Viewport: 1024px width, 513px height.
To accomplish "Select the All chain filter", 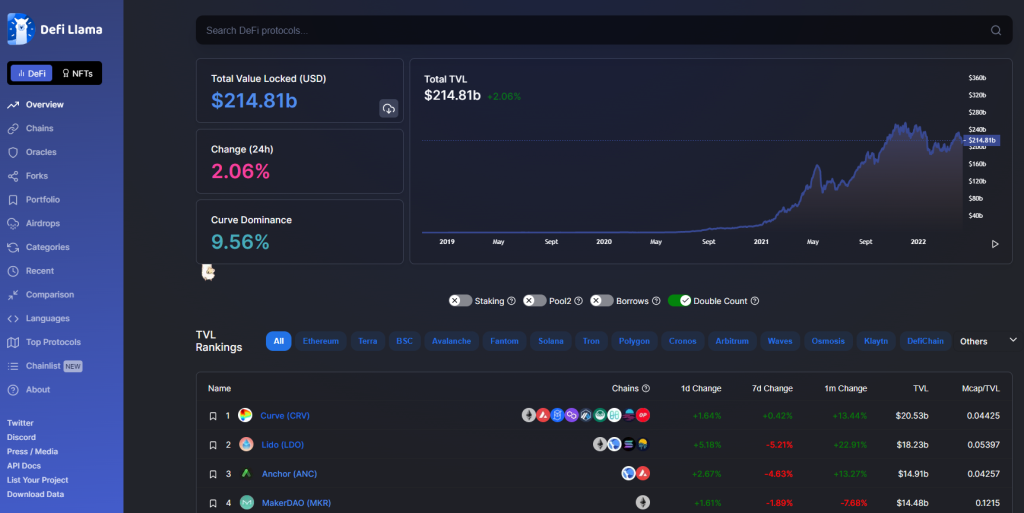I will click(x=279, y=341).
